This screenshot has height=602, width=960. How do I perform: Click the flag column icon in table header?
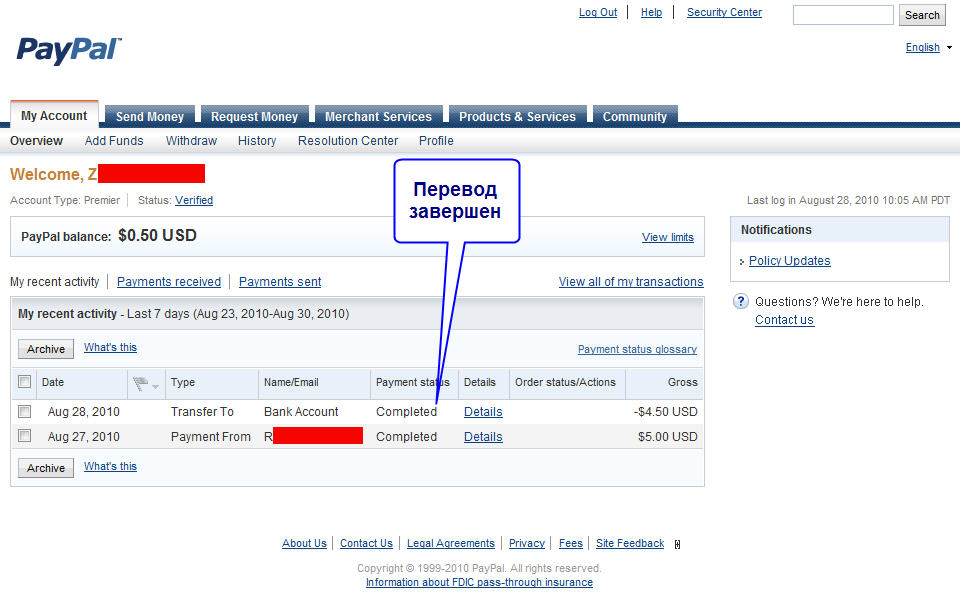point(141,383)
